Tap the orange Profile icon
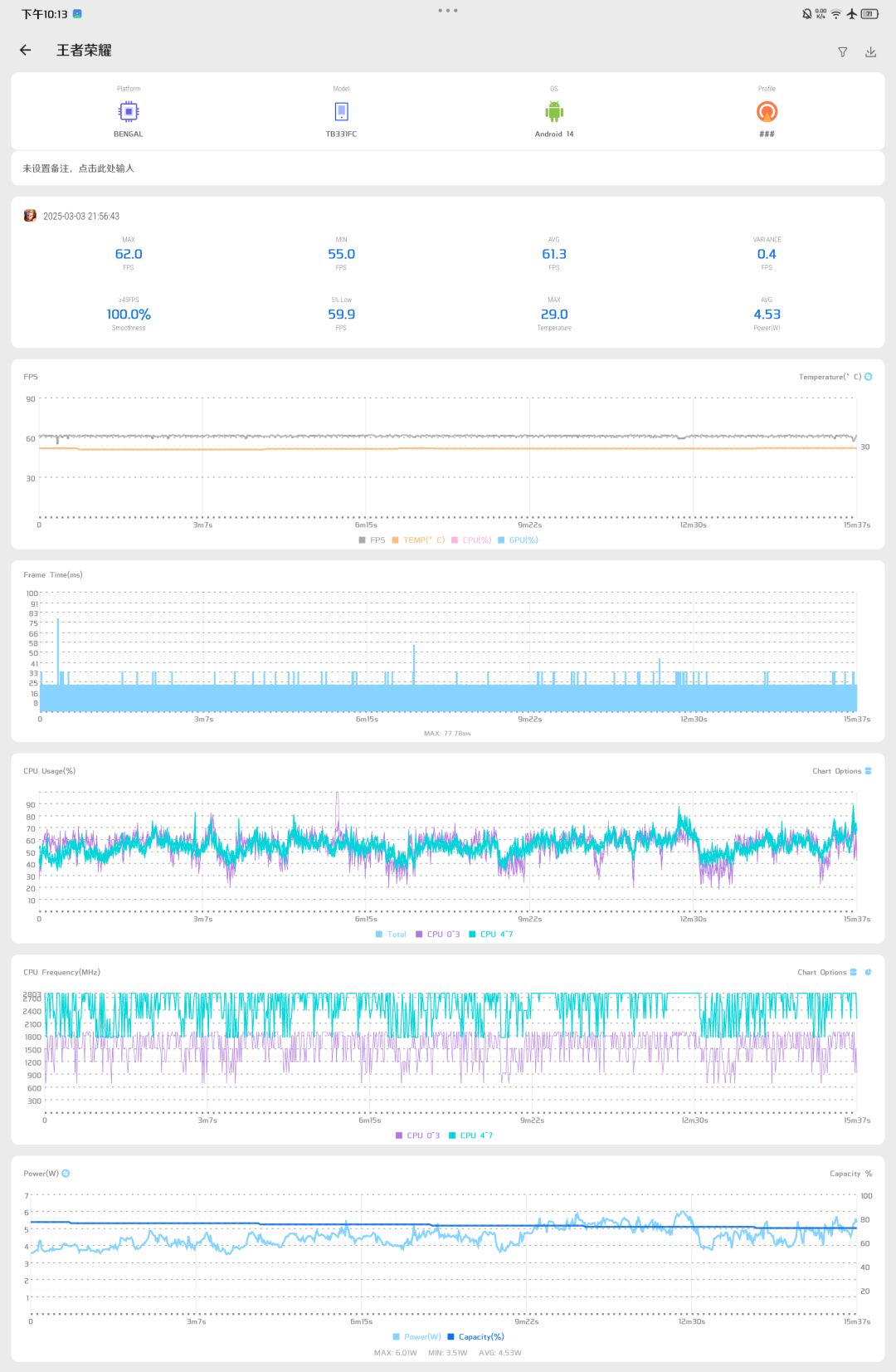Image resolution: width=896 pixels, height=1372 pixels. pos(767,111)
